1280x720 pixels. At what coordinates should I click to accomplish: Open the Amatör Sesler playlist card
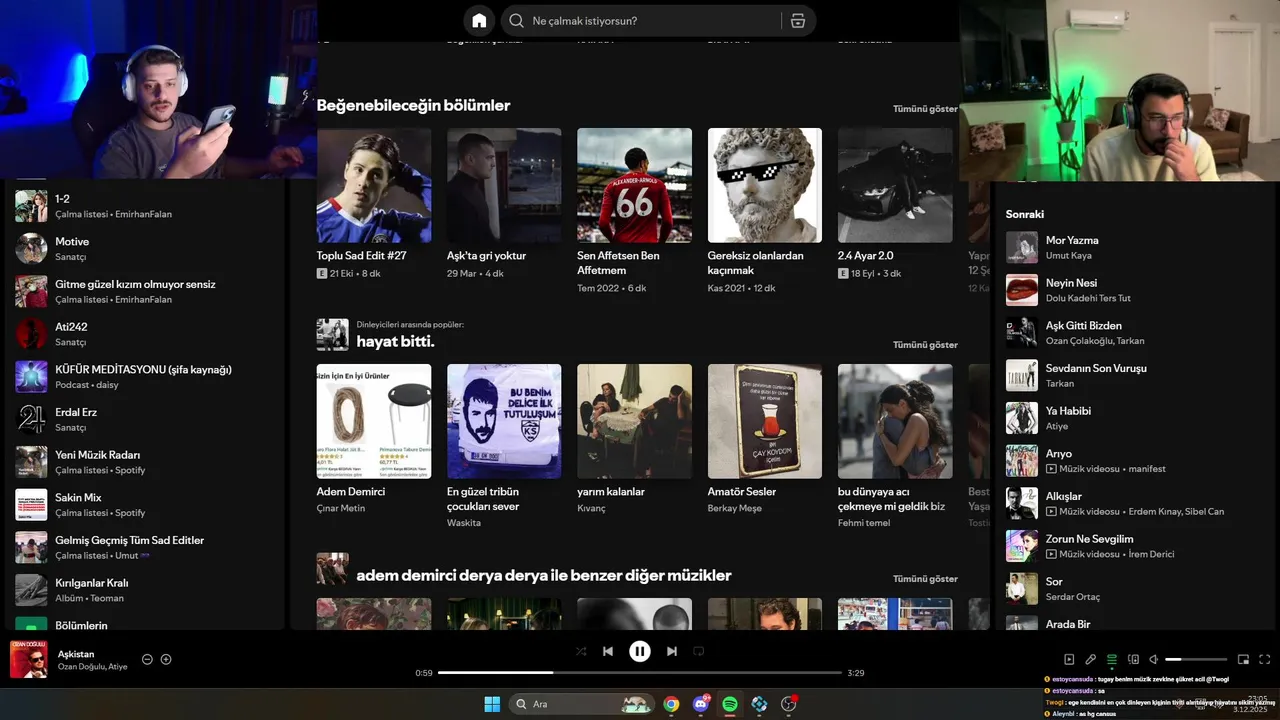click(x=765, y=438)
